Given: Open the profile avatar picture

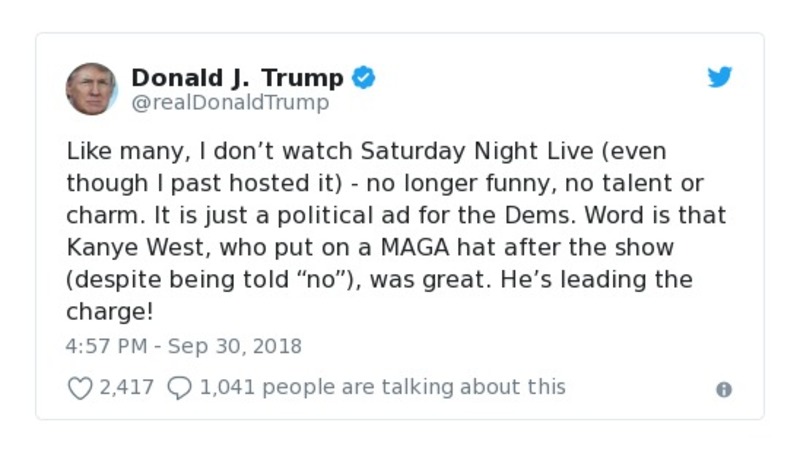Looking at the screenshot, I should pyautogui.click(x=92, y=89).
